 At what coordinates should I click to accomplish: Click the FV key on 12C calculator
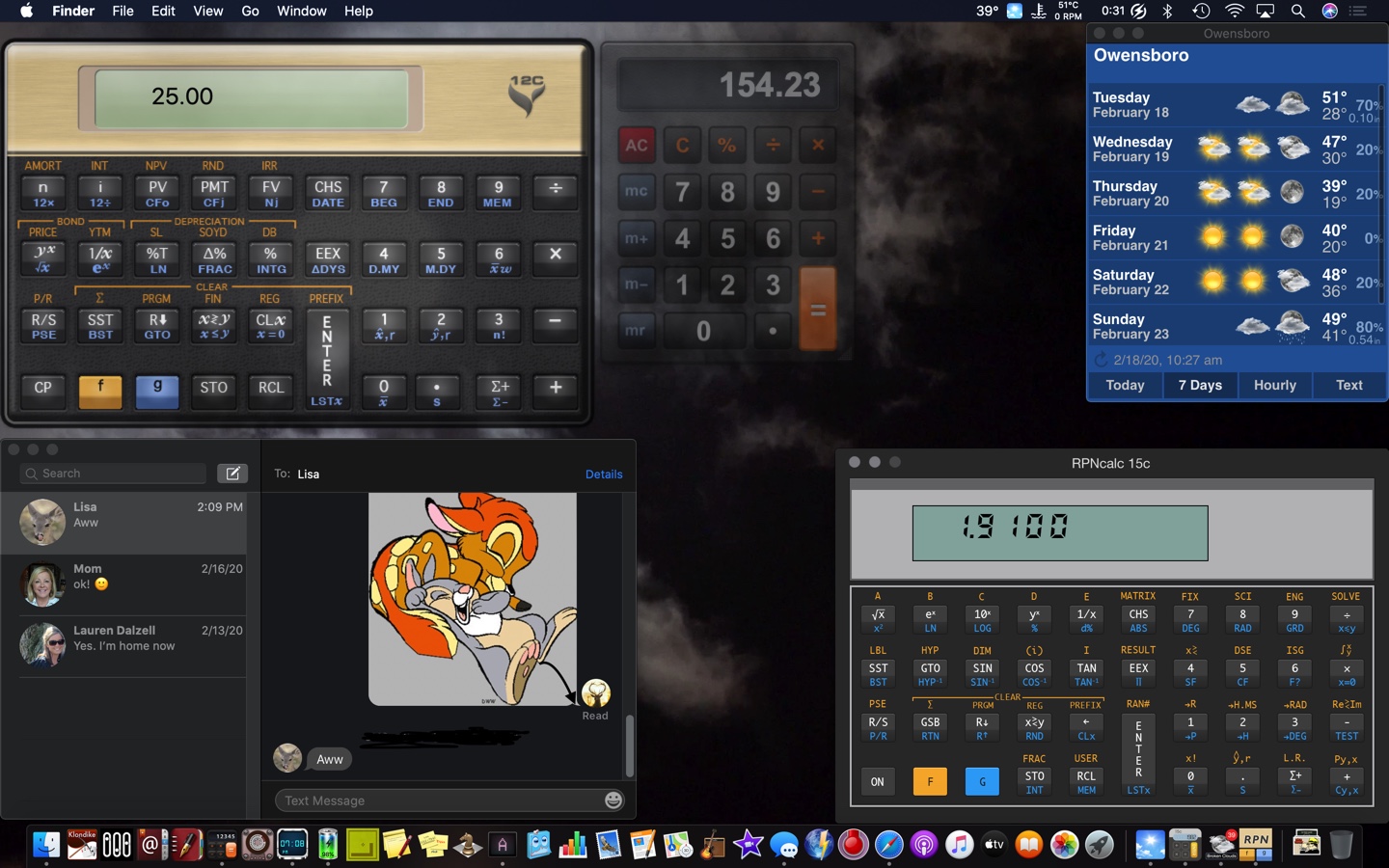click(271, 193)
